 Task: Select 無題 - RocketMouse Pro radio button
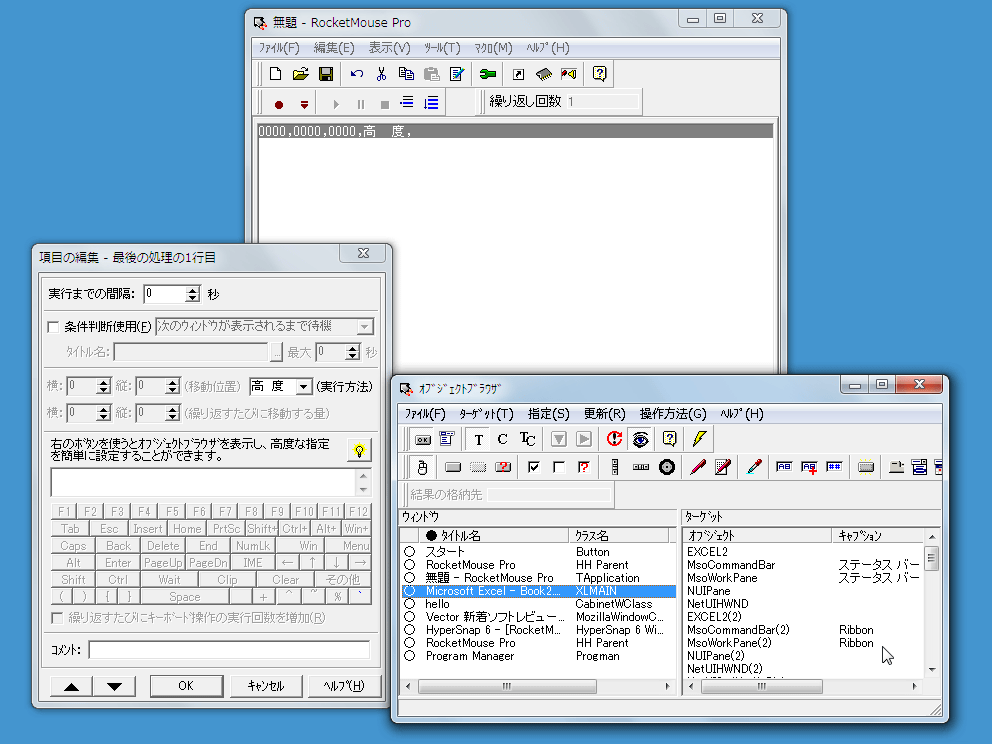410,578
